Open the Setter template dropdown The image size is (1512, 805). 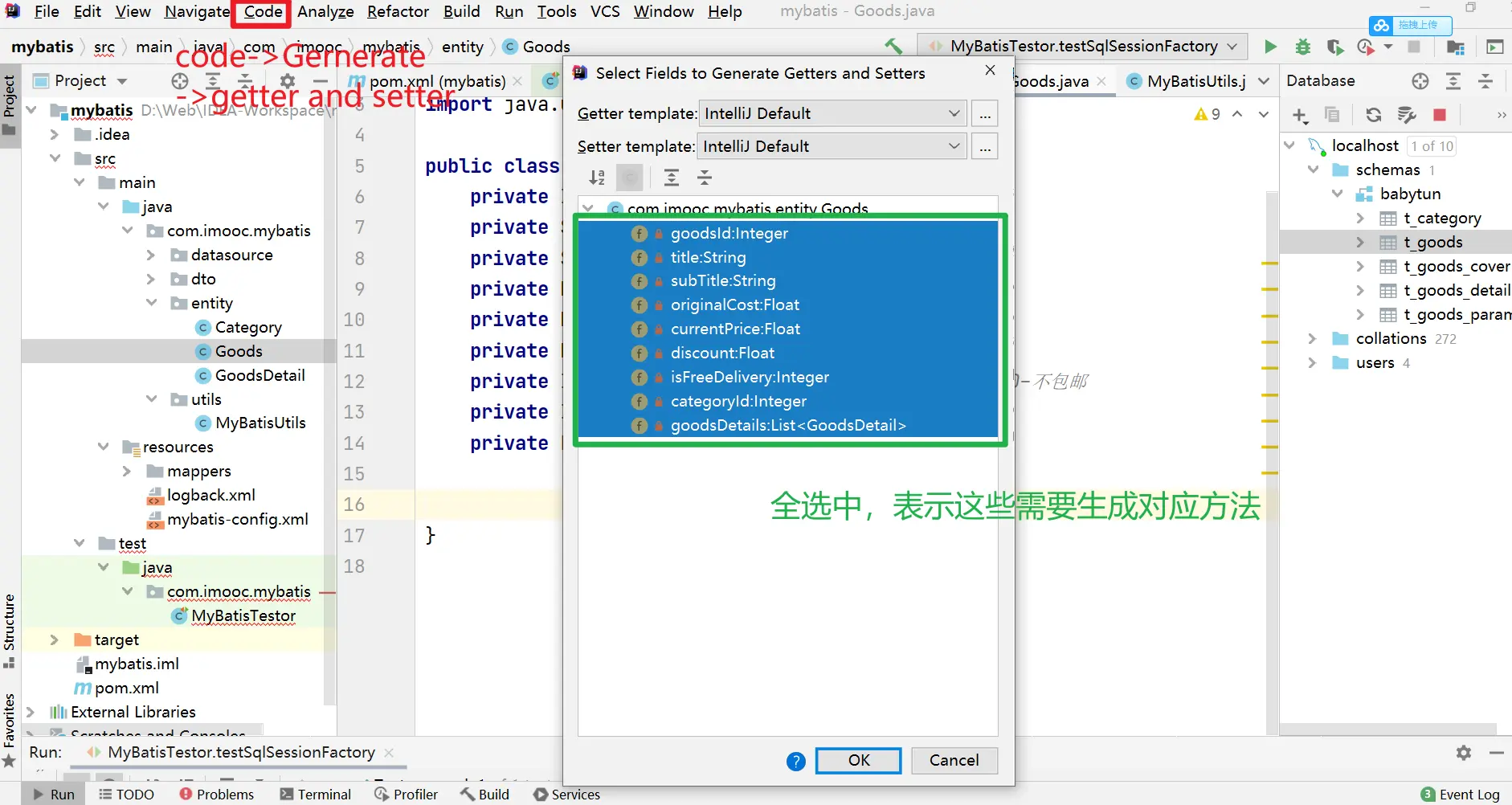(832, 146)
